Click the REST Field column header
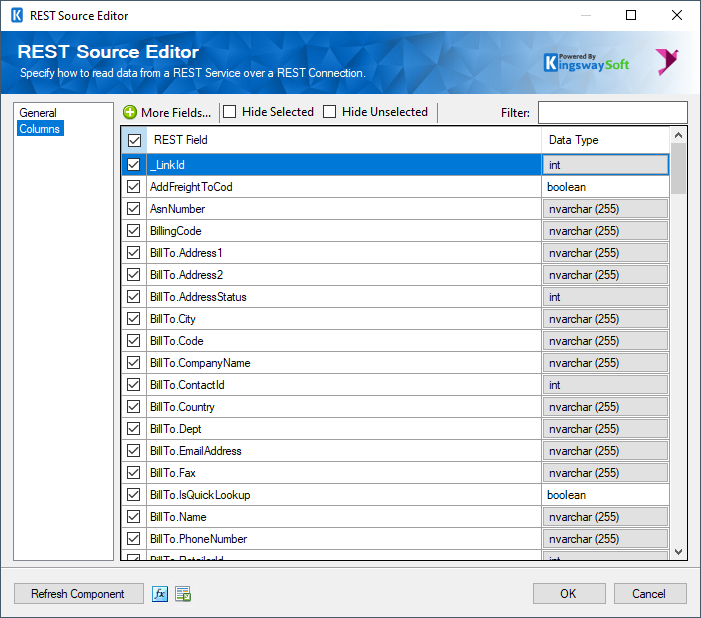Screen dimensions: 701x618 344,140
